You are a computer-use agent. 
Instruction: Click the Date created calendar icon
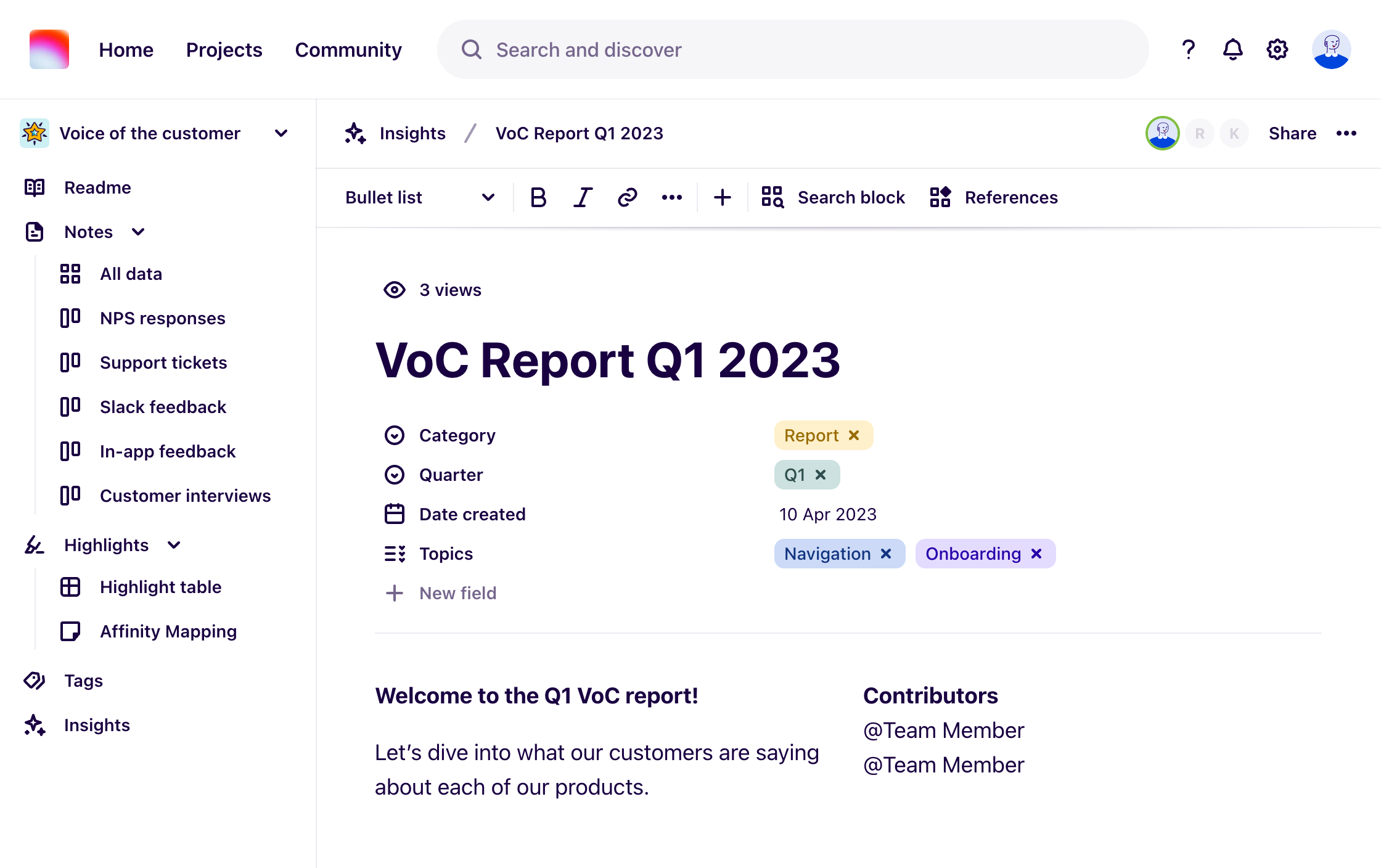point(394,514)
